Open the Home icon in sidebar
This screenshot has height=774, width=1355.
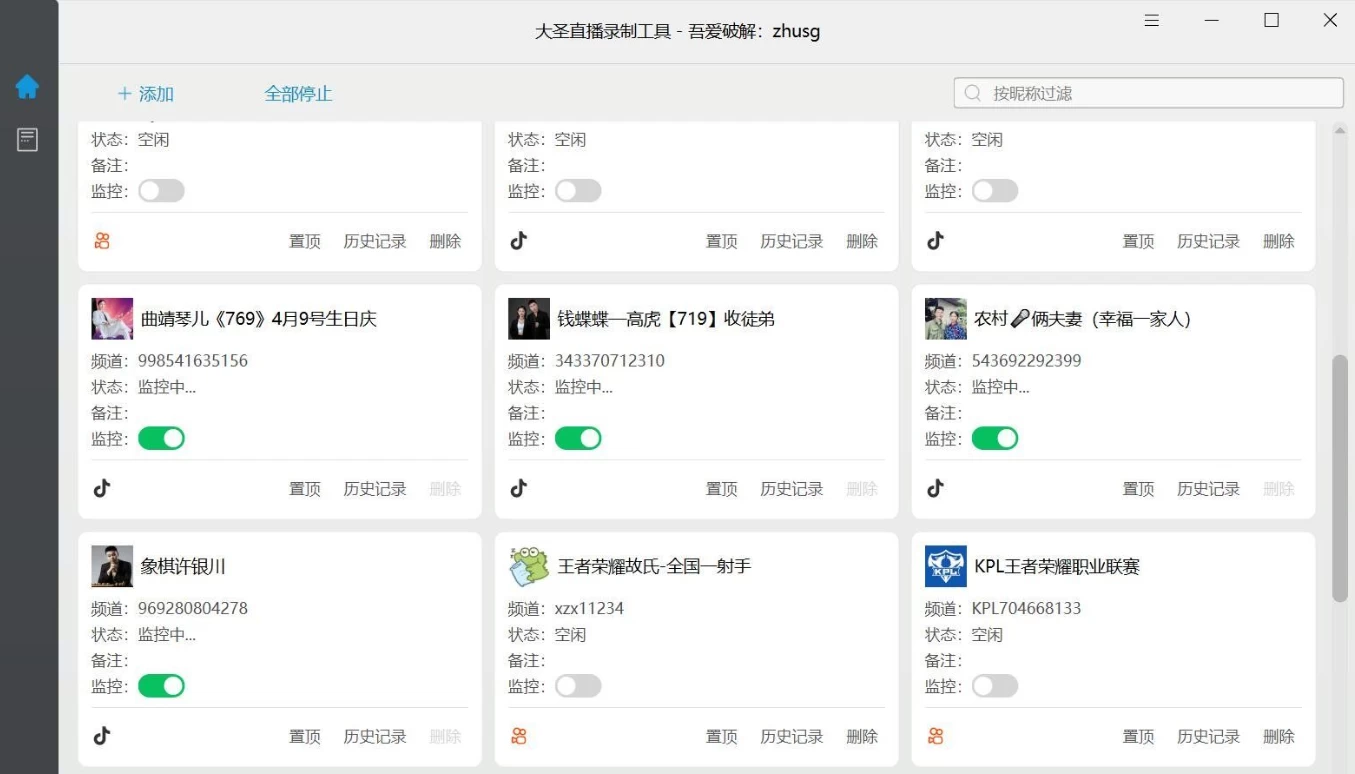27,87
